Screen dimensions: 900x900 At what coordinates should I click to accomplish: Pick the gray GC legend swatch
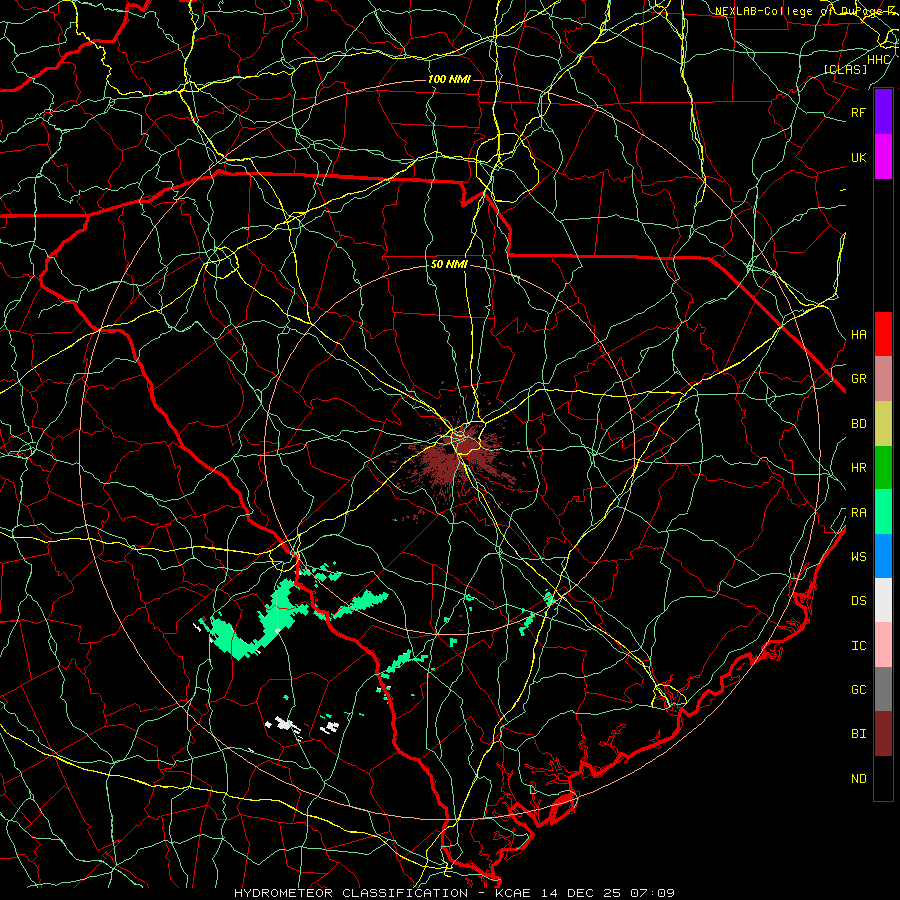point(883,689)
